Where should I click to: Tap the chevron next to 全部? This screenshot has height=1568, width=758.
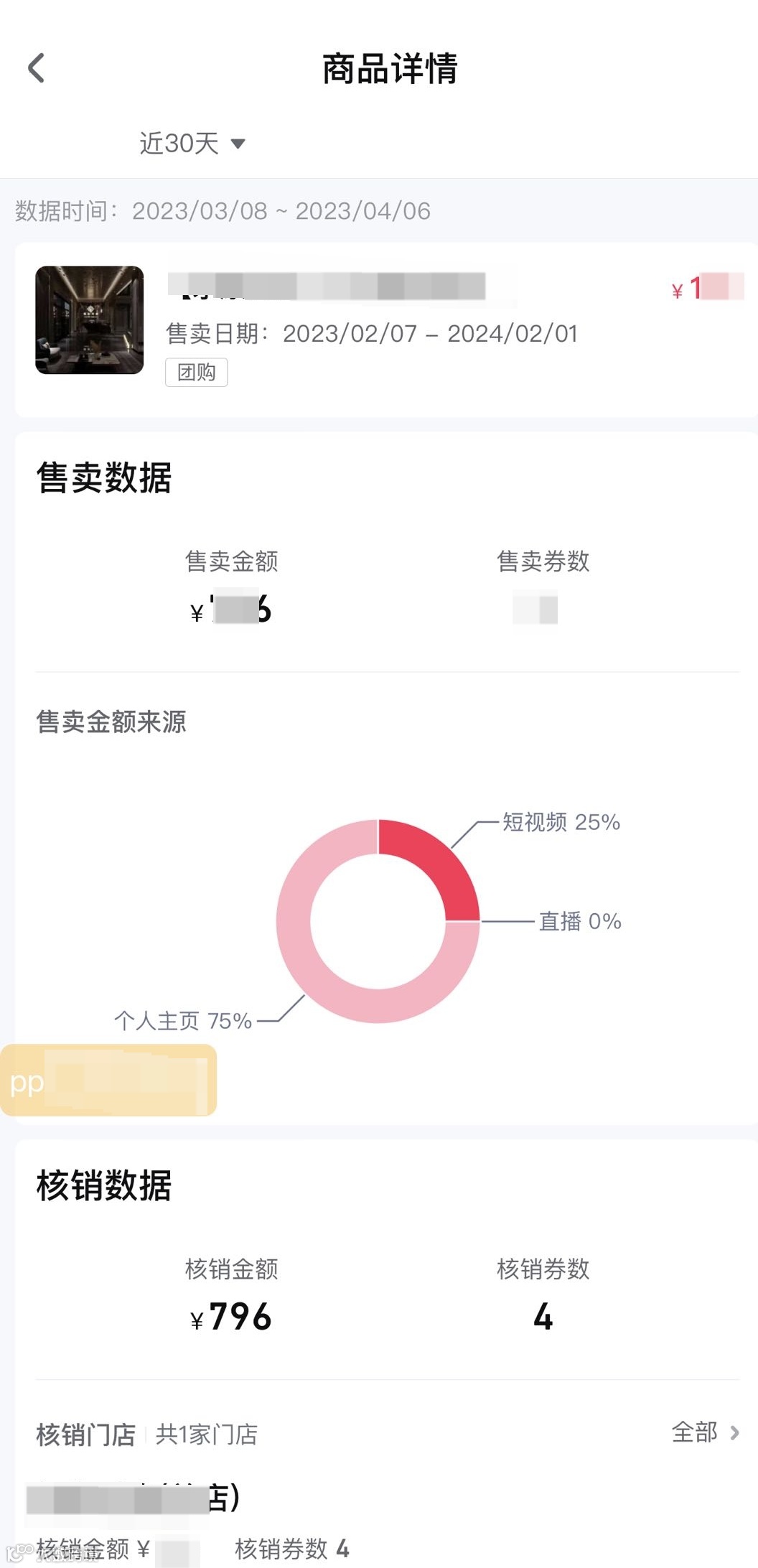[734, 1433]
